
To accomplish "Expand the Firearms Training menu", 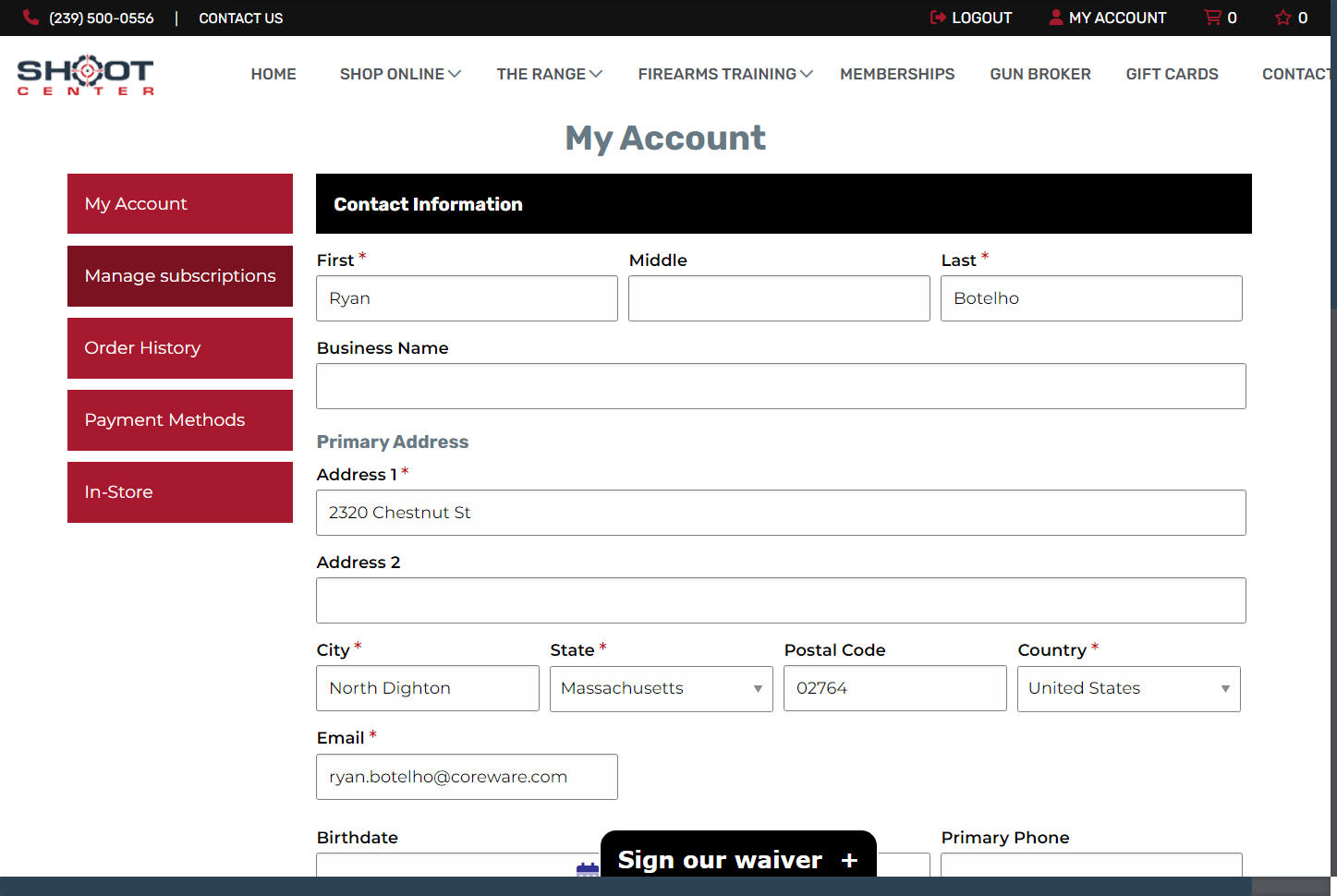I will pos(725,74).
